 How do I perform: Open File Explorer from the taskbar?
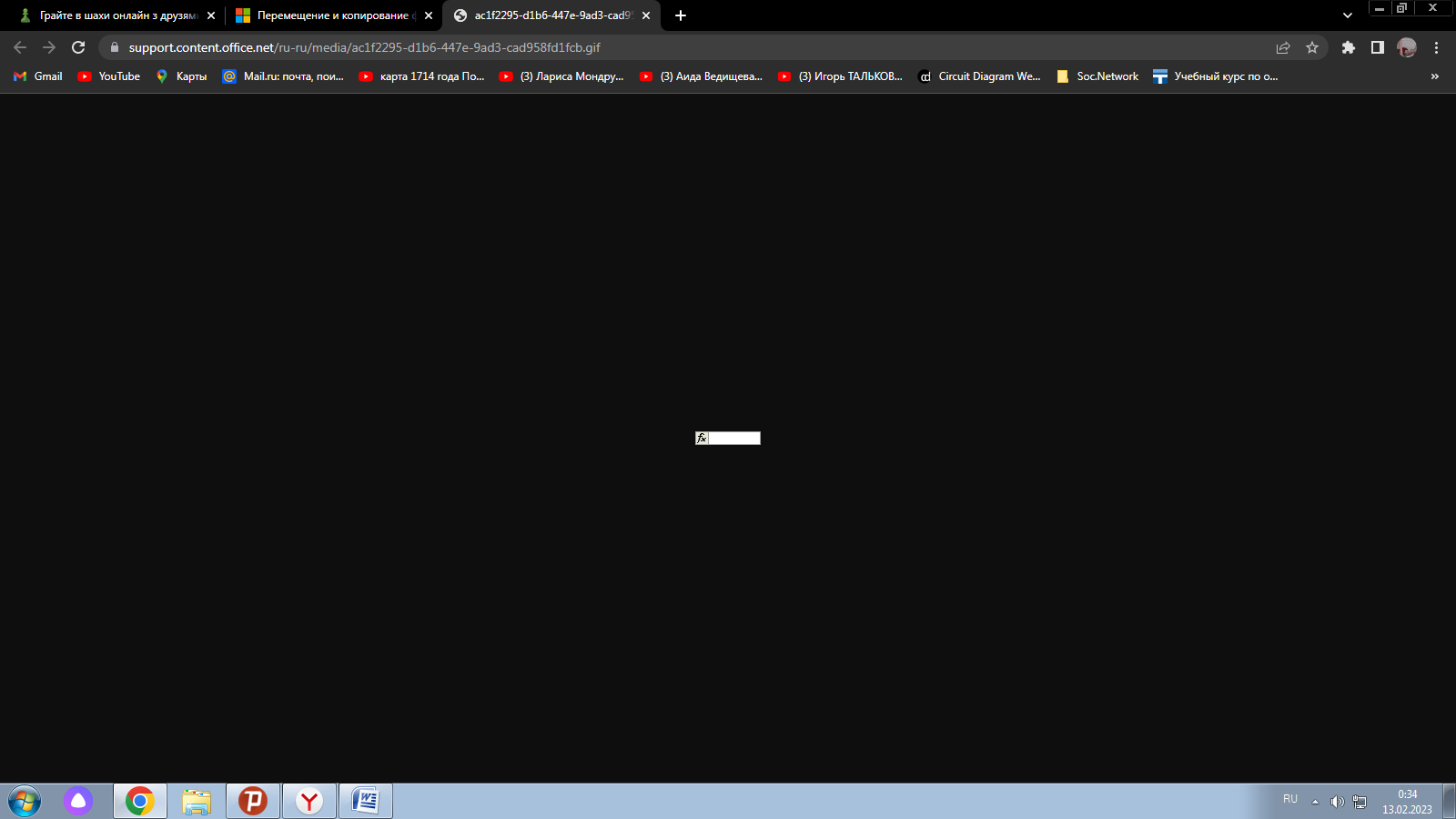pyautogui.click(x=197, y=801)
